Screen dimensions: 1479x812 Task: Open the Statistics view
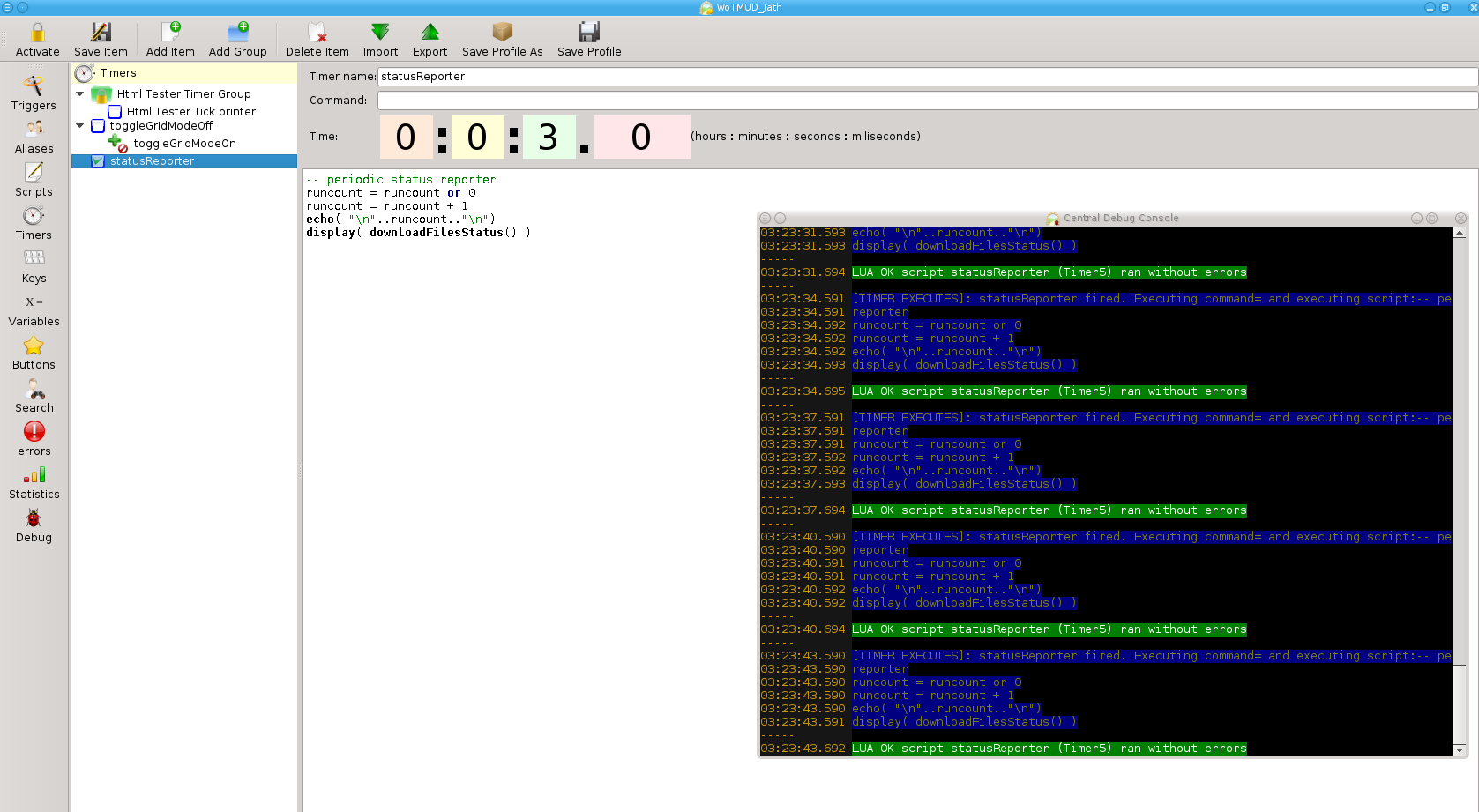tap(34, 482)
